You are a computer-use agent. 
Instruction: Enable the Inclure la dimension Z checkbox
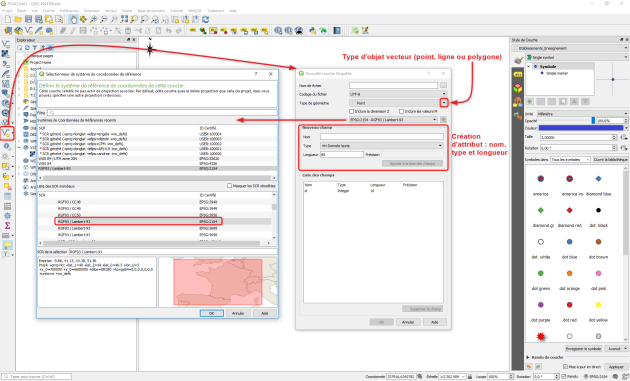tap(352, 111)
